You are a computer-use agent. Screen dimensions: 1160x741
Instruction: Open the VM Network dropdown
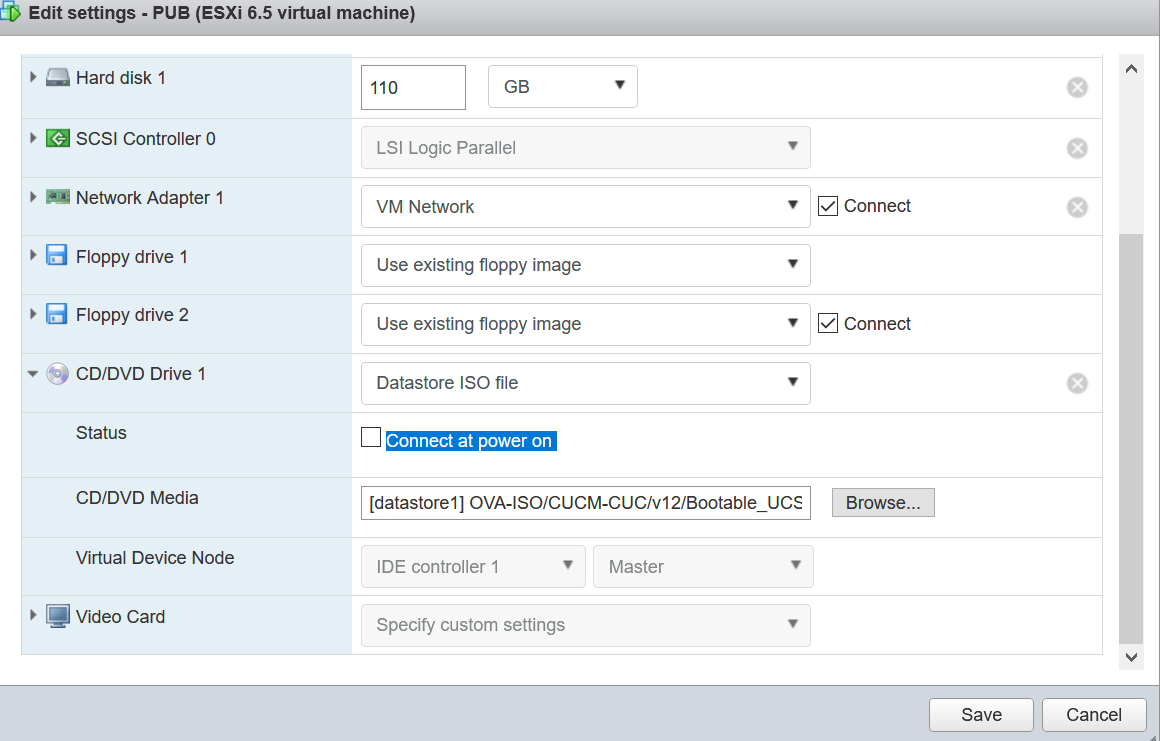585,207
